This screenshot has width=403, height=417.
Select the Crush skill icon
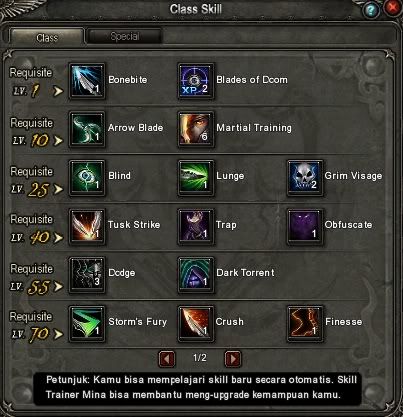pos(196,323)
